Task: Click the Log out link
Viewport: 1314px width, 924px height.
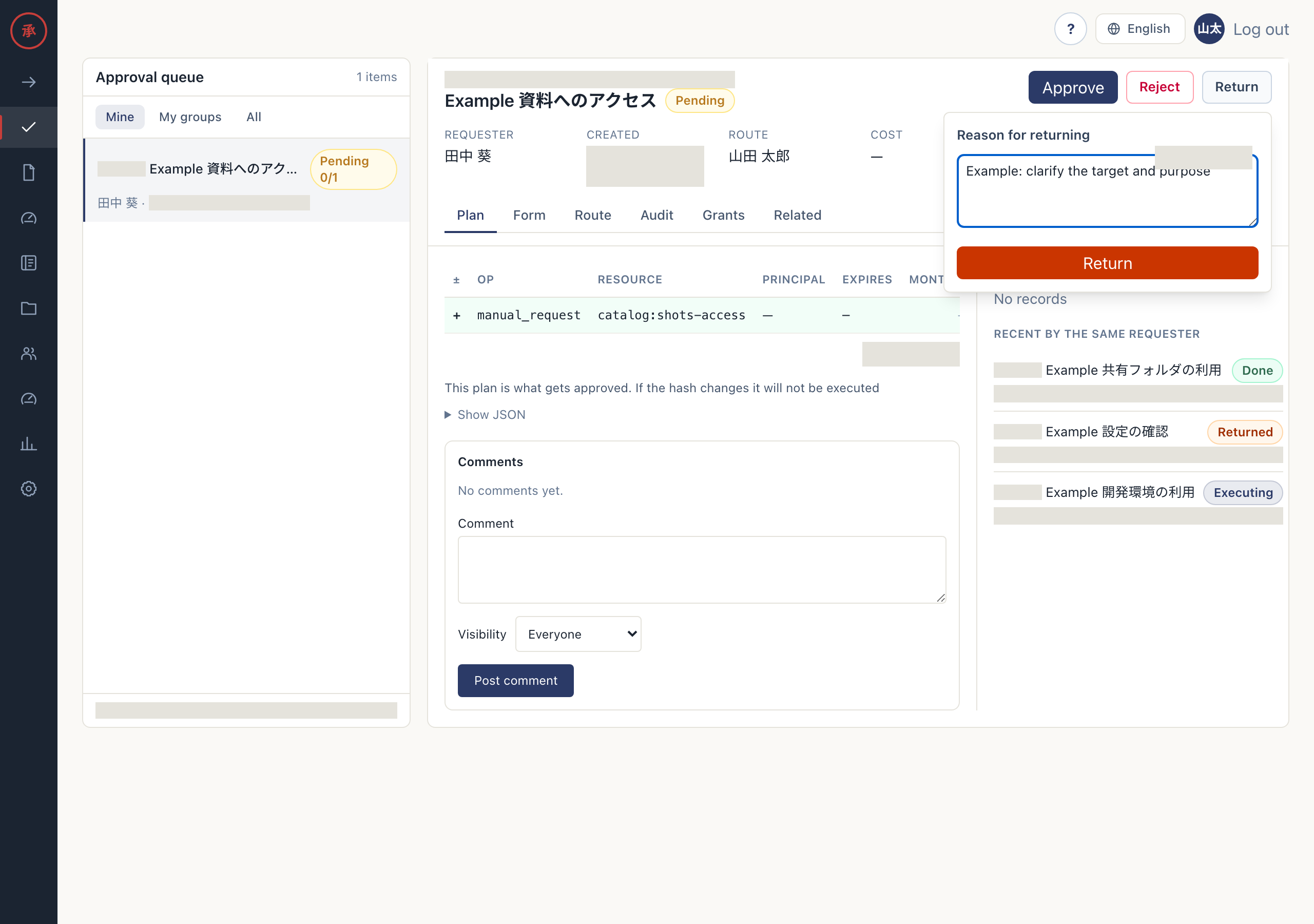Action: [x=1260, y=30]
